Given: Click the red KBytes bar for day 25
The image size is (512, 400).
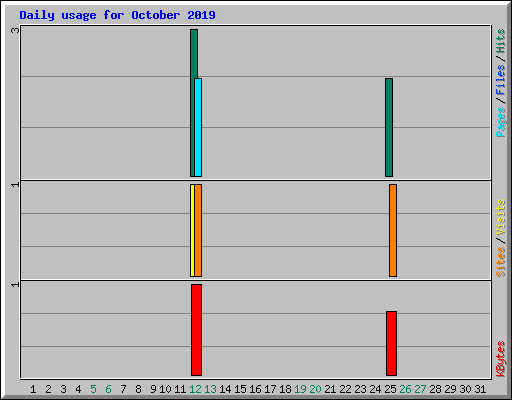Looking at the screenshot, I should tap(391, 343).
